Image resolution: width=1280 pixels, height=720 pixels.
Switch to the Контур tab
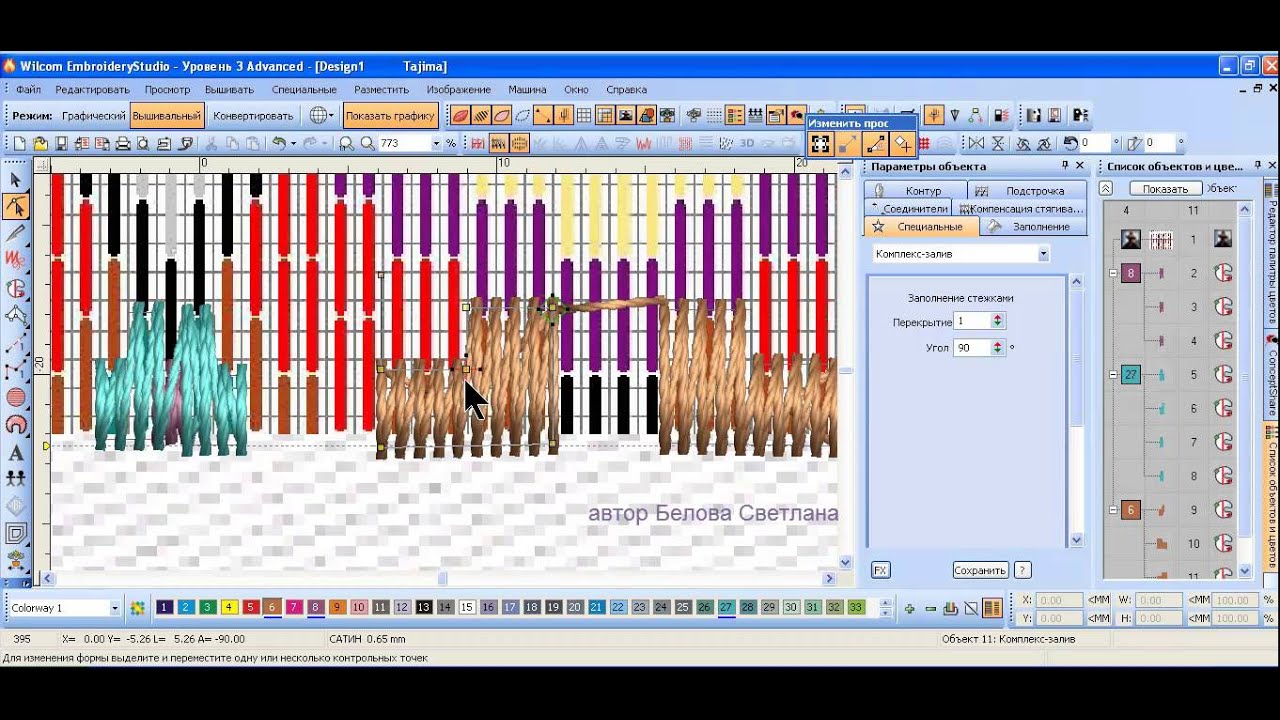[914, 190]
